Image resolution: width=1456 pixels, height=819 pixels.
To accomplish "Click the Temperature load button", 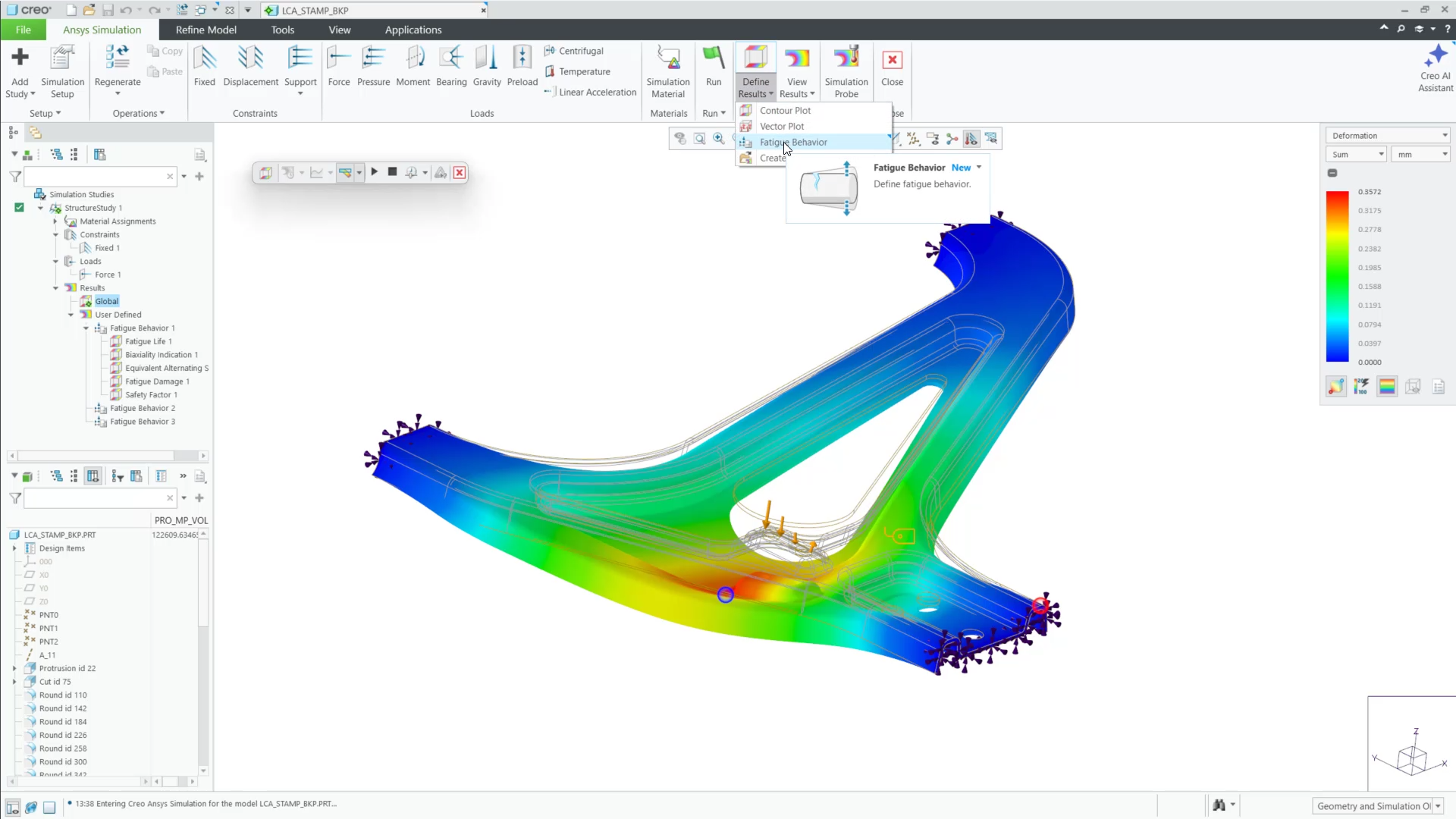I will 577,71.
